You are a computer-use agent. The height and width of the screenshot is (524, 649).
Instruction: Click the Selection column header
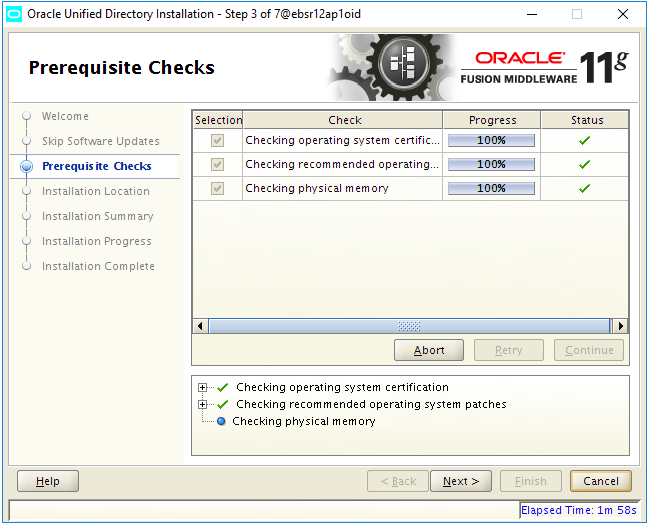(x=218, y=120)
